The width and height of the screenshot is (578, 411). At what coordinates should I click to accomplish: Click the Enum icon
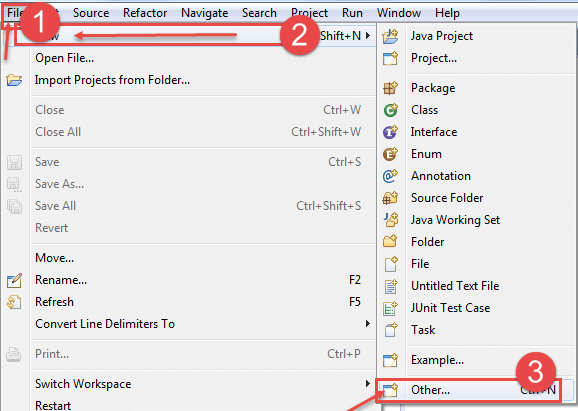click(390, 154)
